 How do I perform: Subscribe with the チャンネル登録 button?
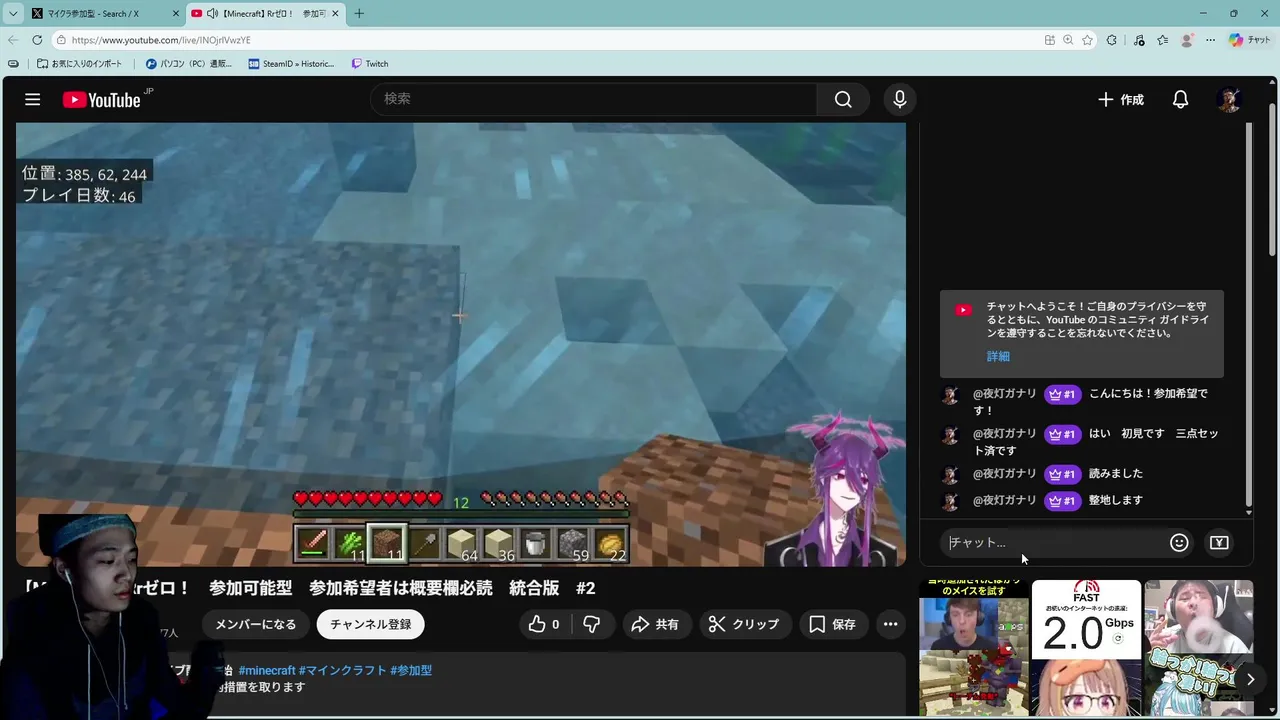point(371,624)
